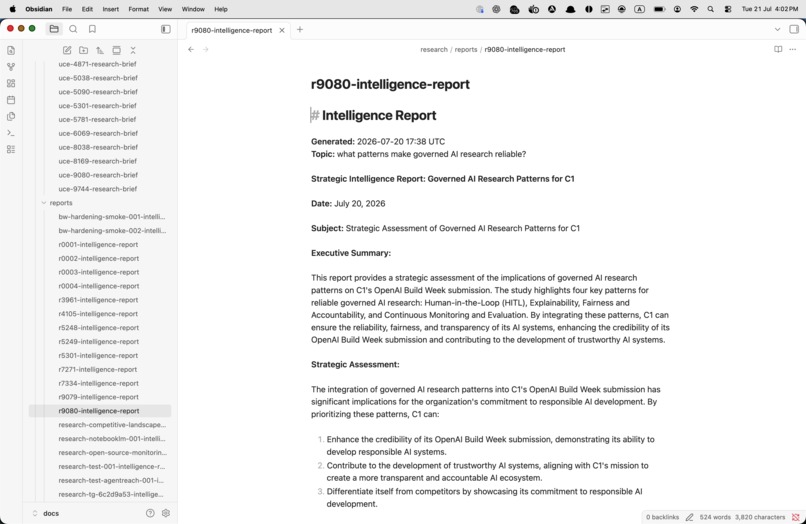Screen dimensions: 806x524
Task: Open r7334-intelligence-report note
Action: click(98, 383)
